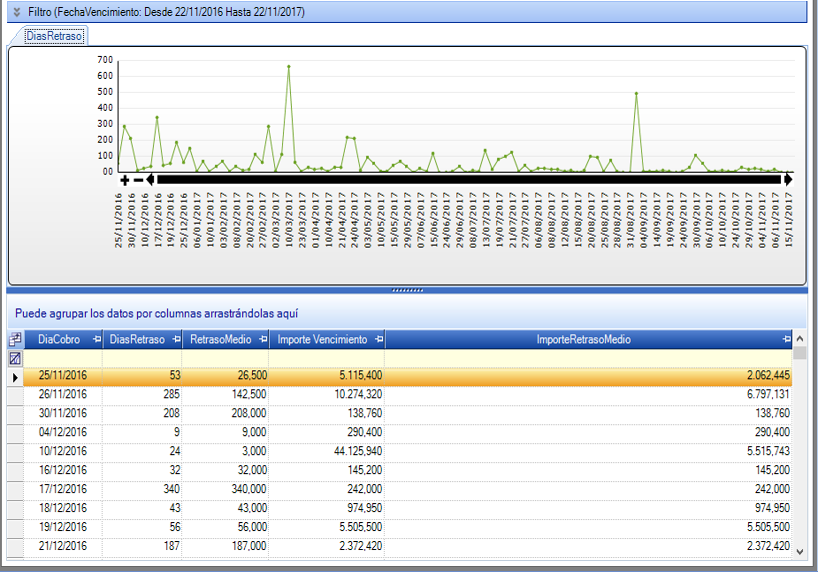This screenshot has height=572, width=818.
Task: Select cell 10/12/2016
Action: click(x=63, y=451)
